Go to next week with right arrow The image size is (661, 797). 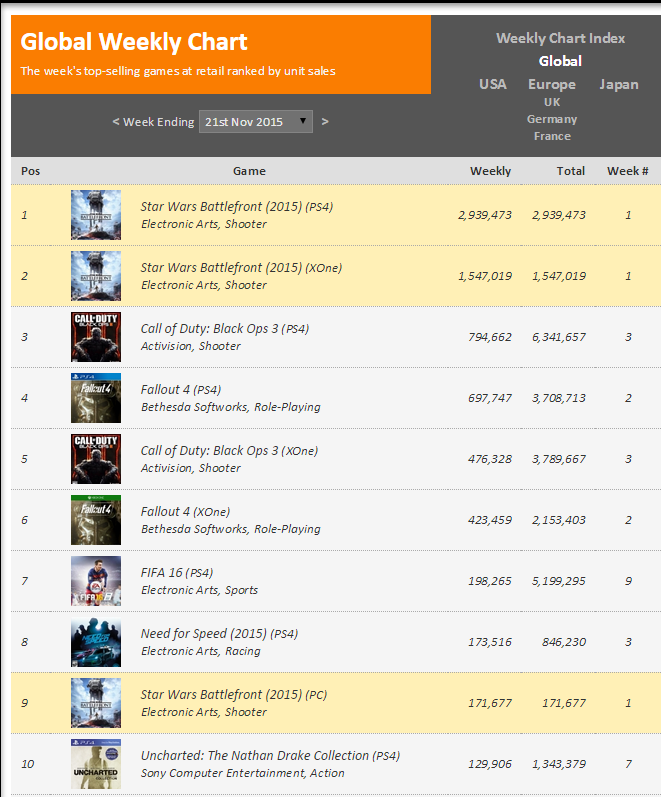(x=325, y=121)
